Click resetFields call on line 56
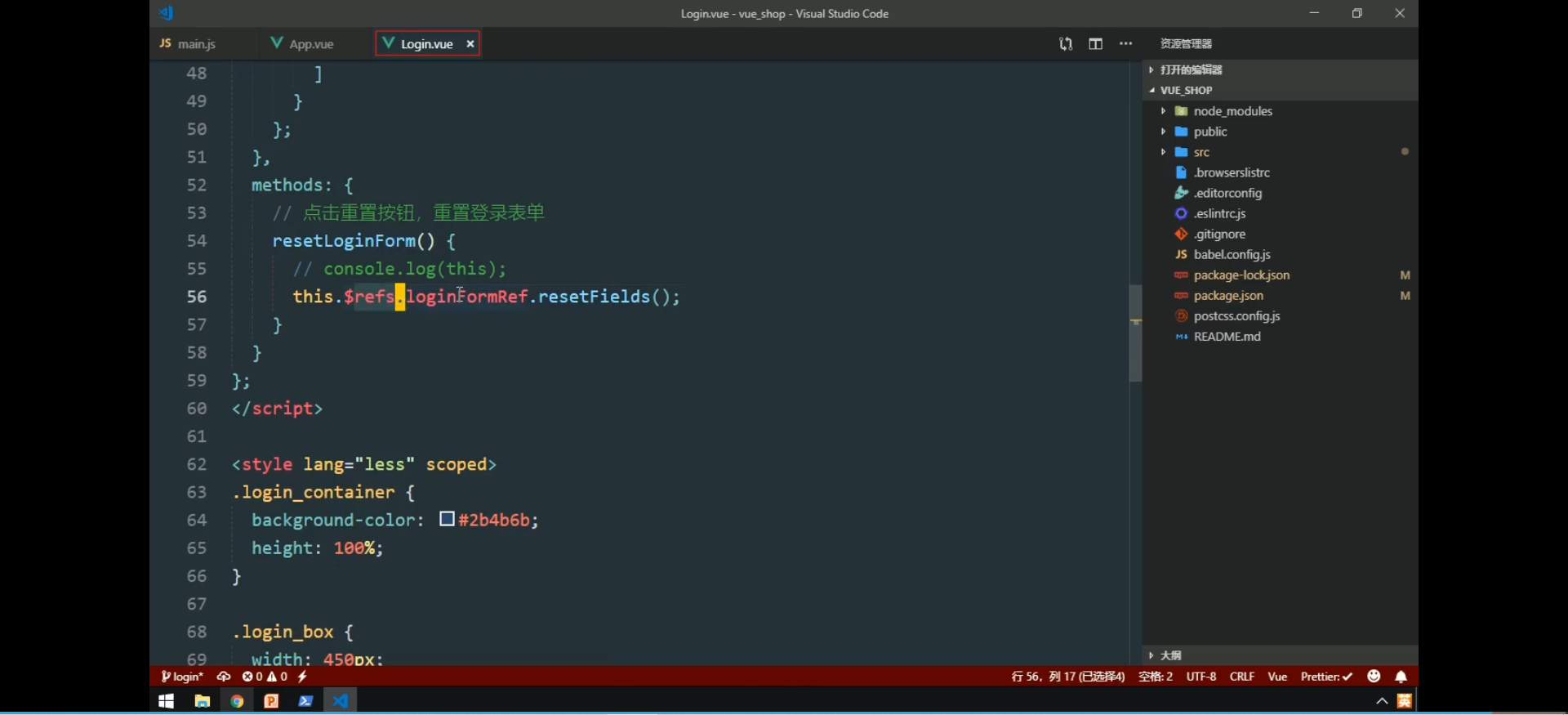This screenshot has width=1568, height=715. pos(594,297)
